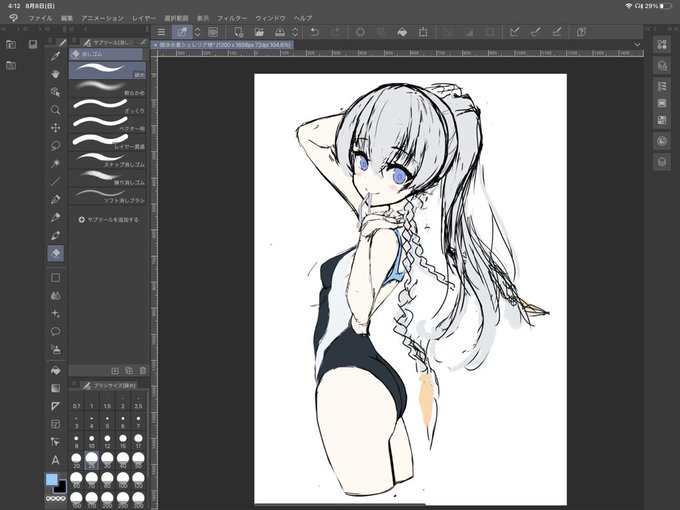Select the Move Layer tool
The width and height of the screenshot is (680, 510).
[56, 128]
